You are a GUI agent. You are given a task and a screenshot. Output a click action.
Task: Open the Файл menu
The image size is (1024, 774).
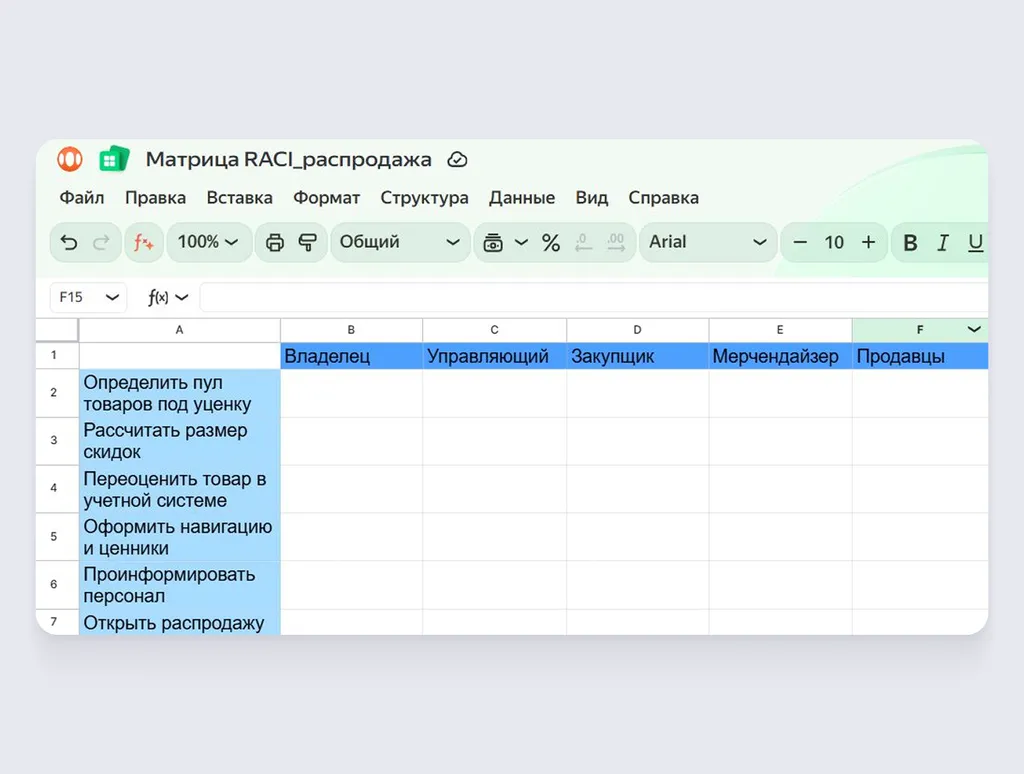point(82,198)
